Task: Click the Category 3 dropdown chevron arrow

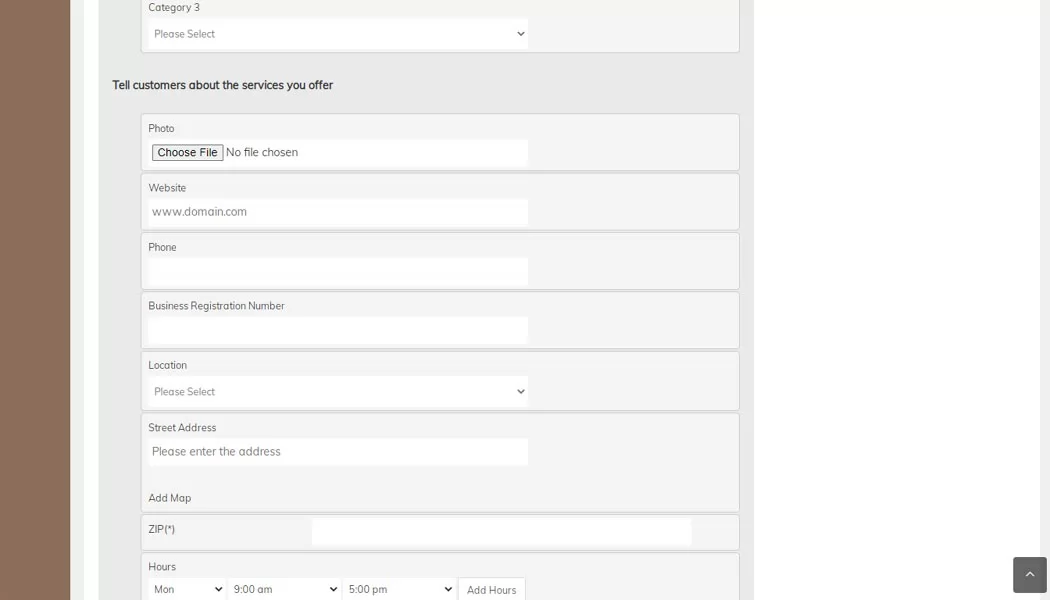Action: (520, 34)
